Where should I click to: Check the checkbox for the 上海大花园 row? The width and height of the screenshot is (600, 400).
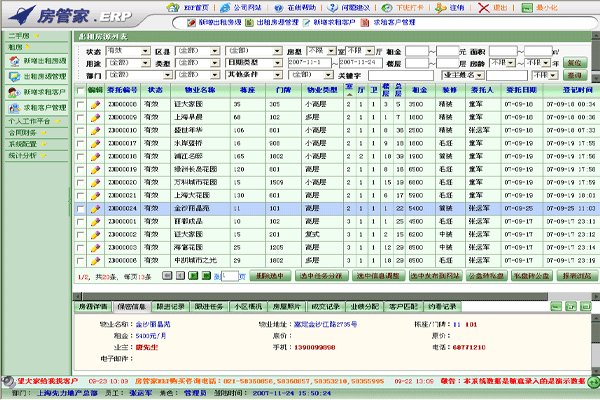click(81, 194)
